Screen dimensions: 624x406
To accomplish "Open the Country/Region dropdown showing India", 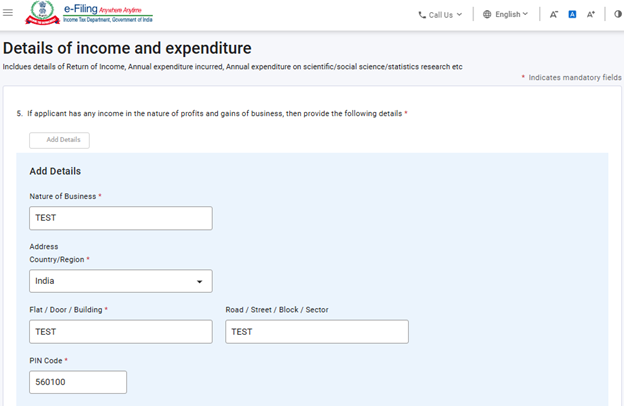I will click(120, 281).
